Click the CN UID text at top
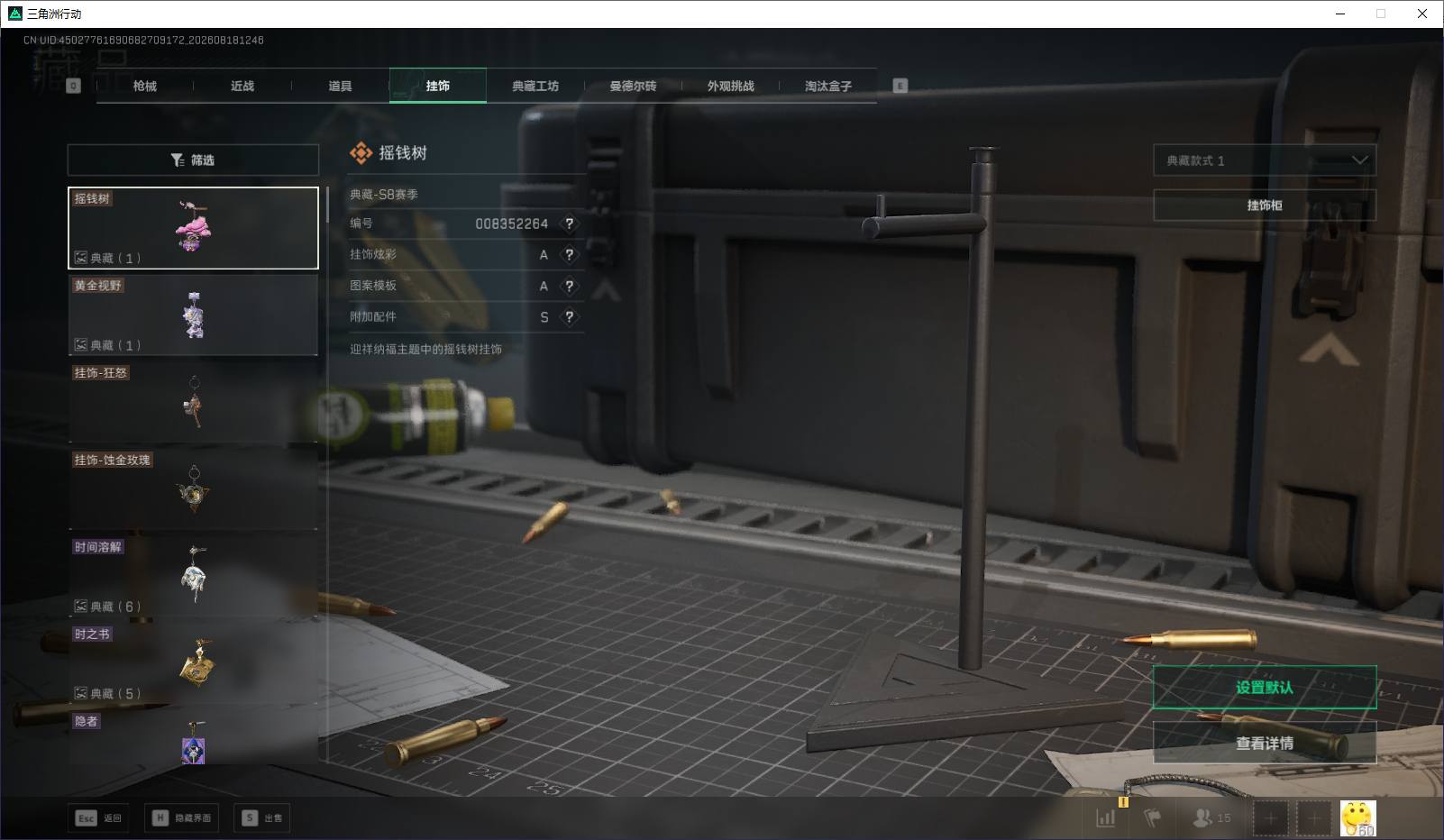 (x=143, y=40)
